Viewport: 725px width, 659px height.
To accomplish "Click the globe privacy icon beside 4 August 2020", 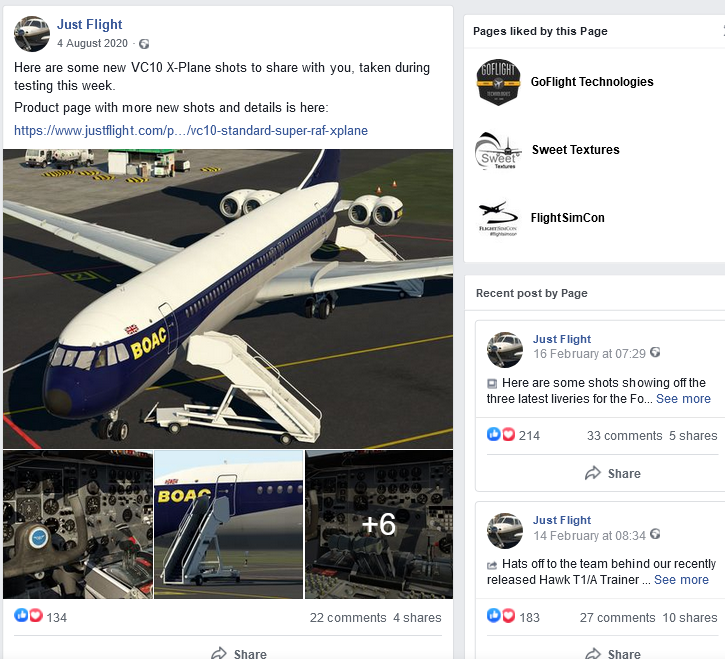I will click(x=144, y=44).
